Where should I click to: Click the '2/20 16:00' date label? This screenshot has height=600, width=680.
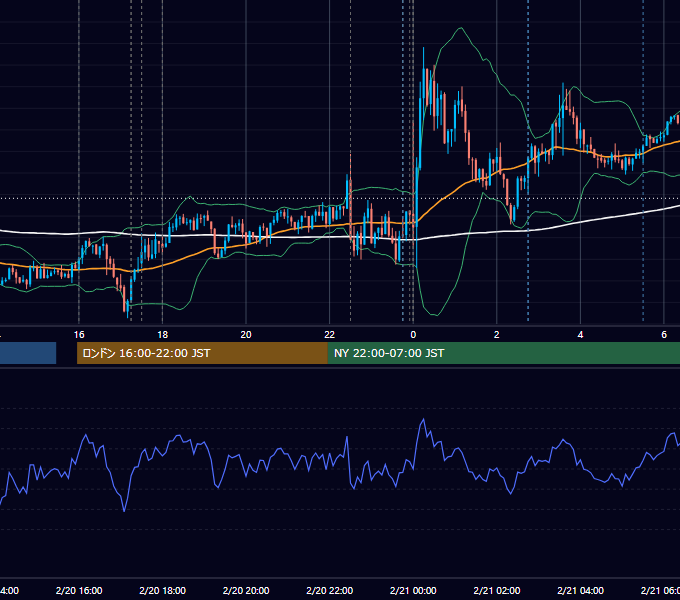pos(79,590)
